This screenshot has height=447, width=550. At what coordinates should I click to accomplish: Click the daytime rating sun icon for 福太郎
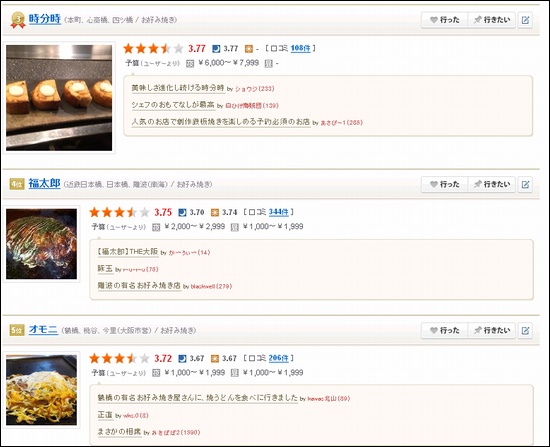tap(214, 212)
